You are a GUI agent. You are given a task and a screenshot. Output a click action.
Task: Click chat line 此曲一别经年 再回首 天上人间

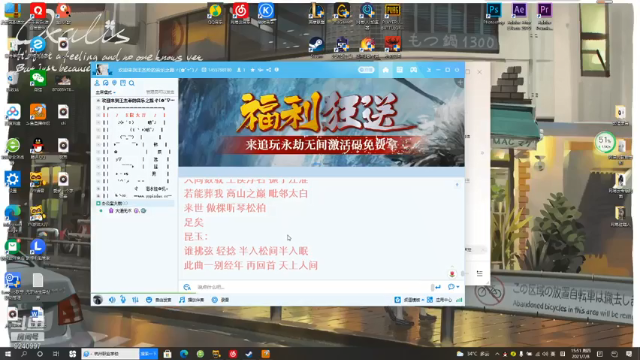point(251,266)
